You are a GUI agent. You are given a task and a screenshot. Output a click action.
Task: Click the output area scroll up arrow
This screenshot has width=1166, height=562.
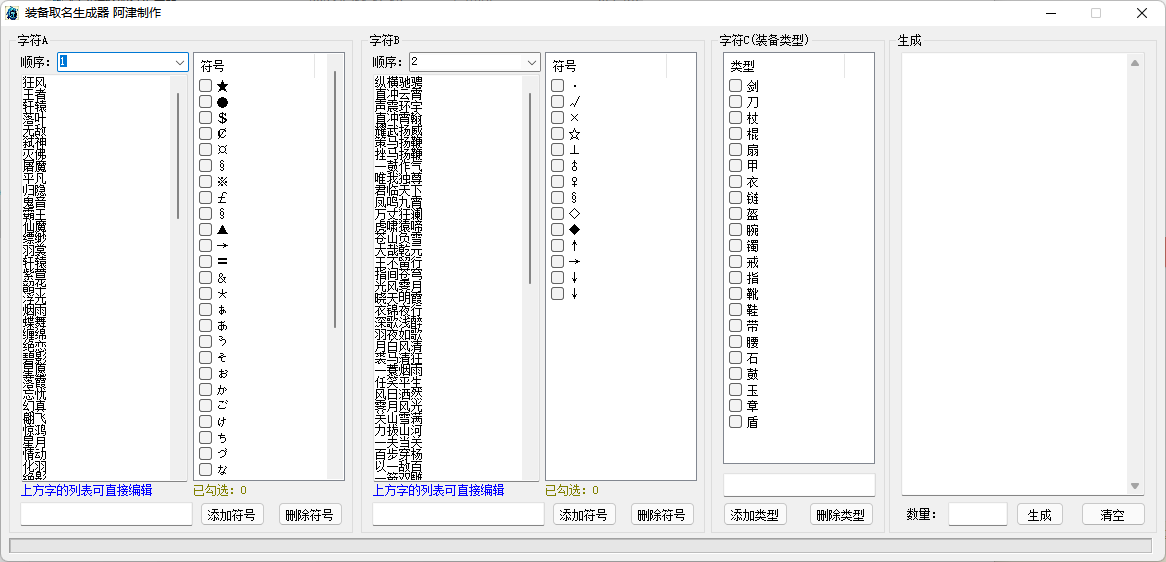click(x=1135, y=62)
